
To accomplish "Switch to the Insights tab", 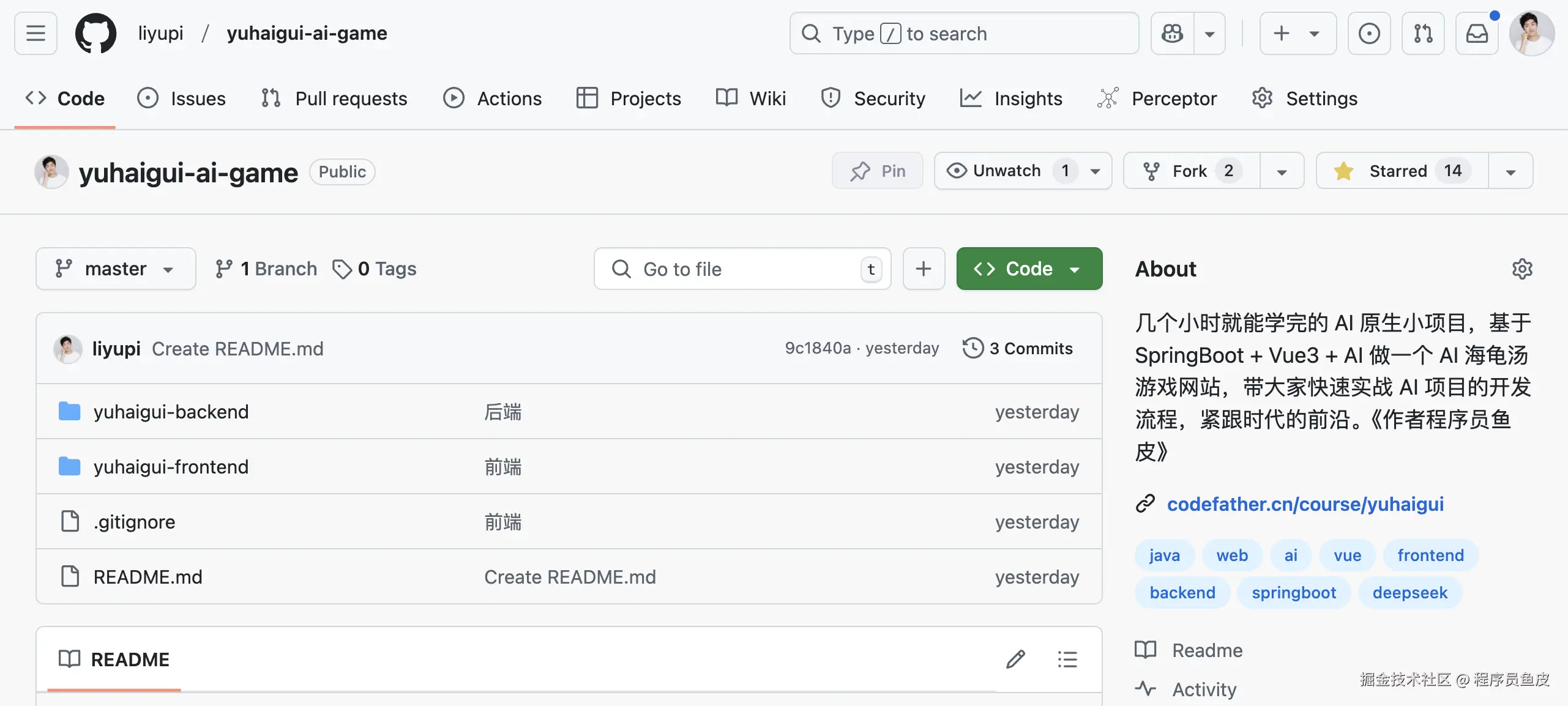I will [x=1011, y=98].
